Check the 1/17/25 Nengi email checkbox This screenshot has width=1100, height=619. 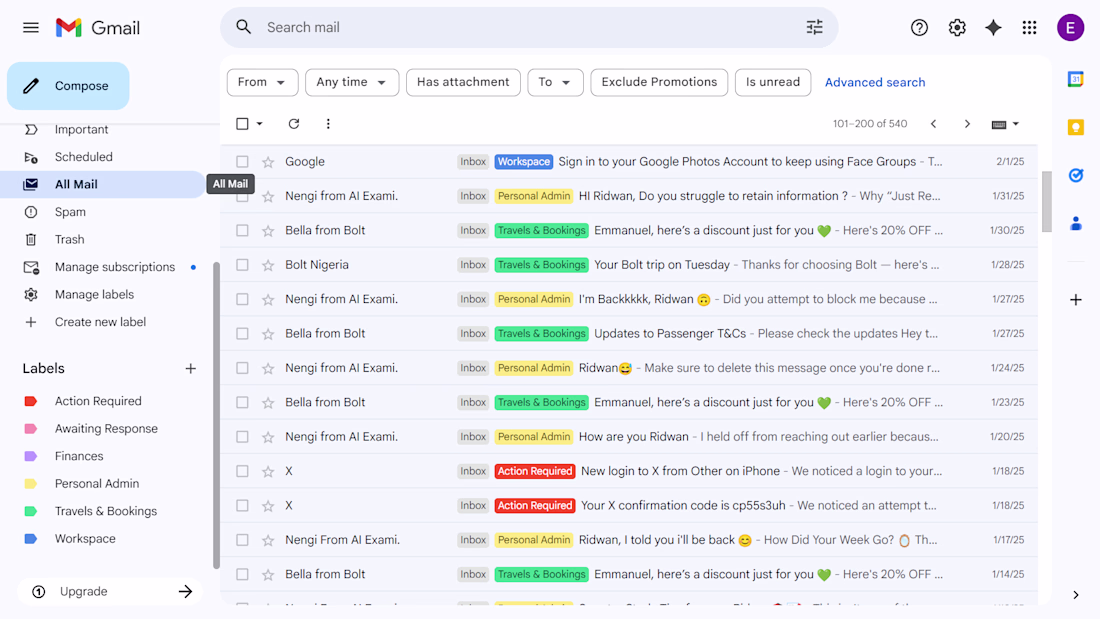click(x=242, y=540)
